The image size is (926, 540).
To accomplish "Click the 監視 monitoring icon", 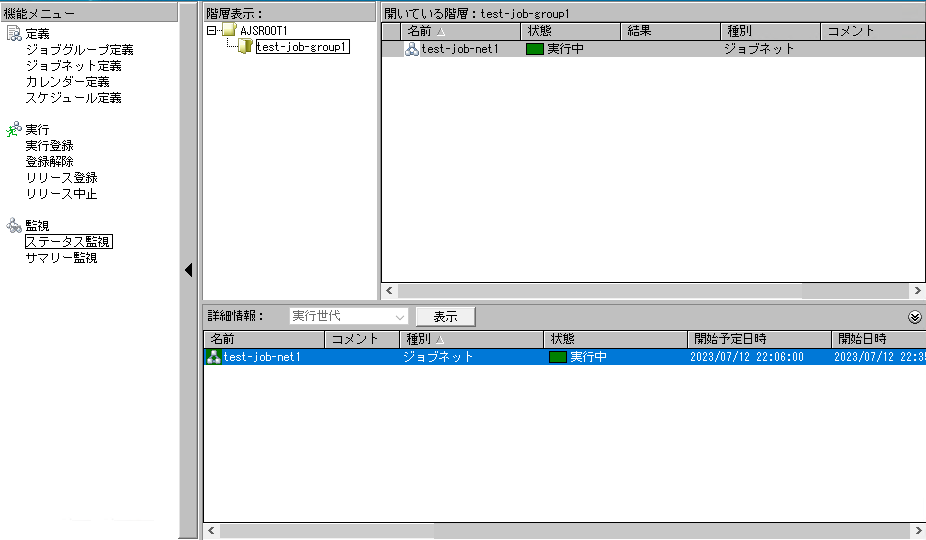I will tap(14, 225).
